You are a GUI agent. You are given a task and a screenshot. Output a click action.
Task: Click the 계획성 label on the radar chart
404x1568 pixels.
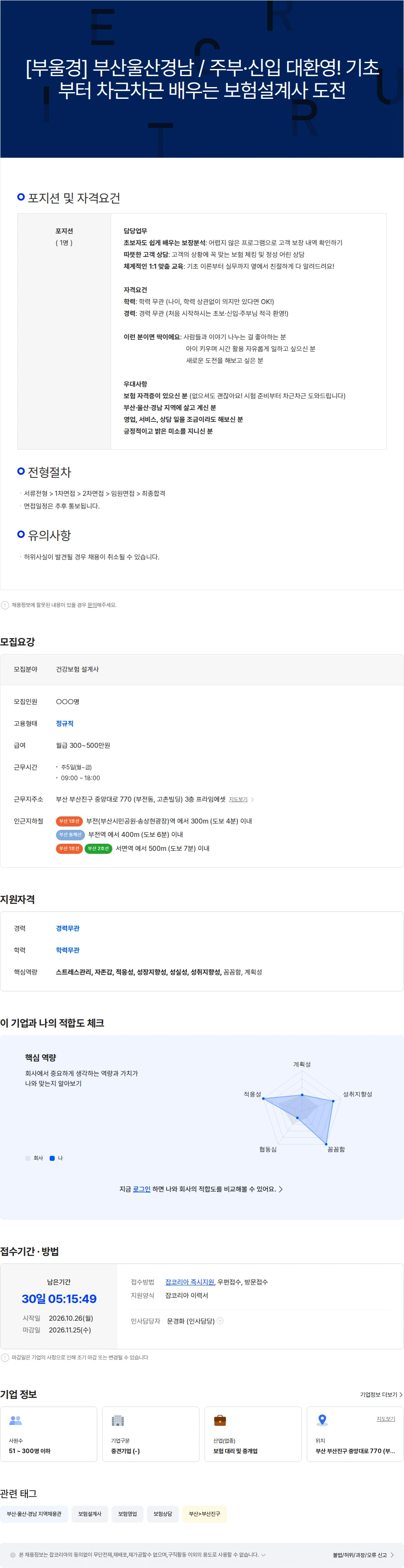point(302,1064)
